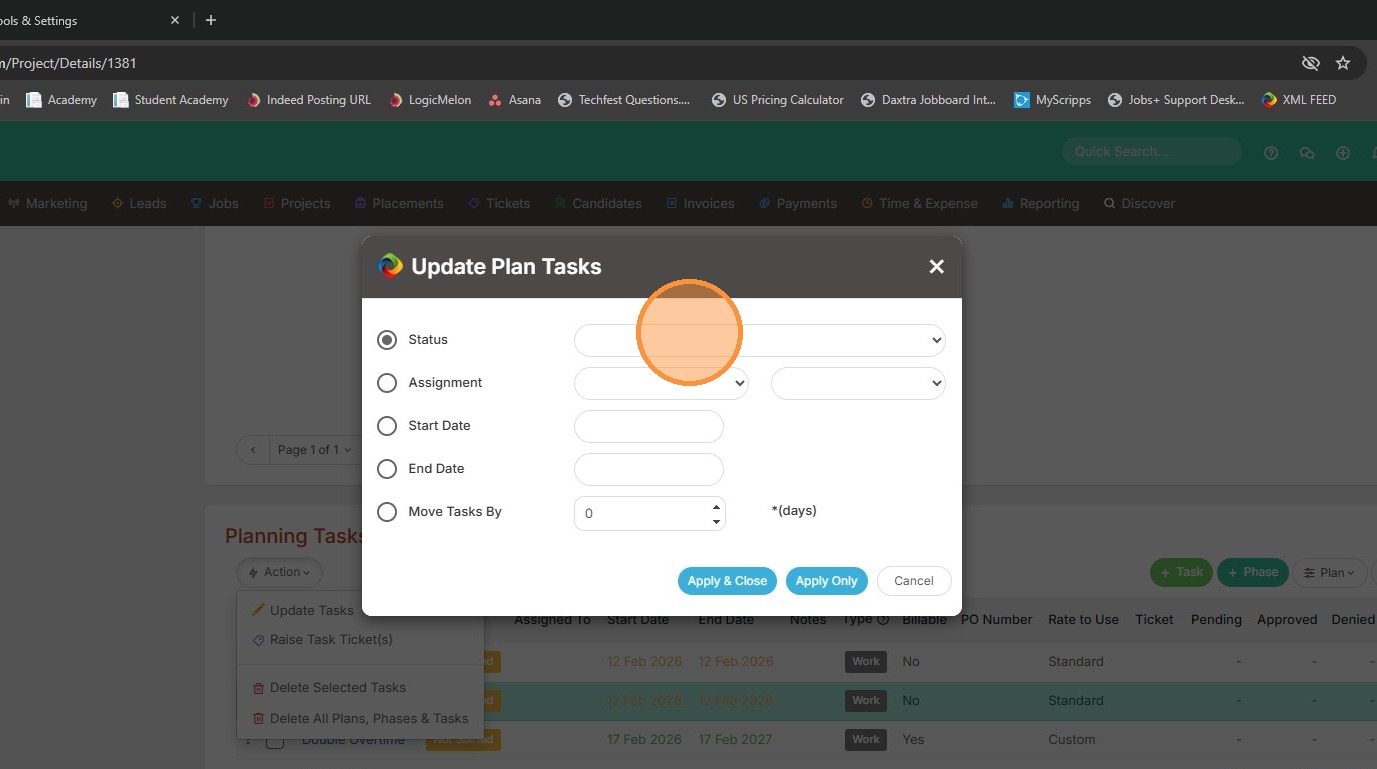Click trash icon beside Delete Selected Tasks
Viewport: 1377px width, 769px height.
pos(259,688)
